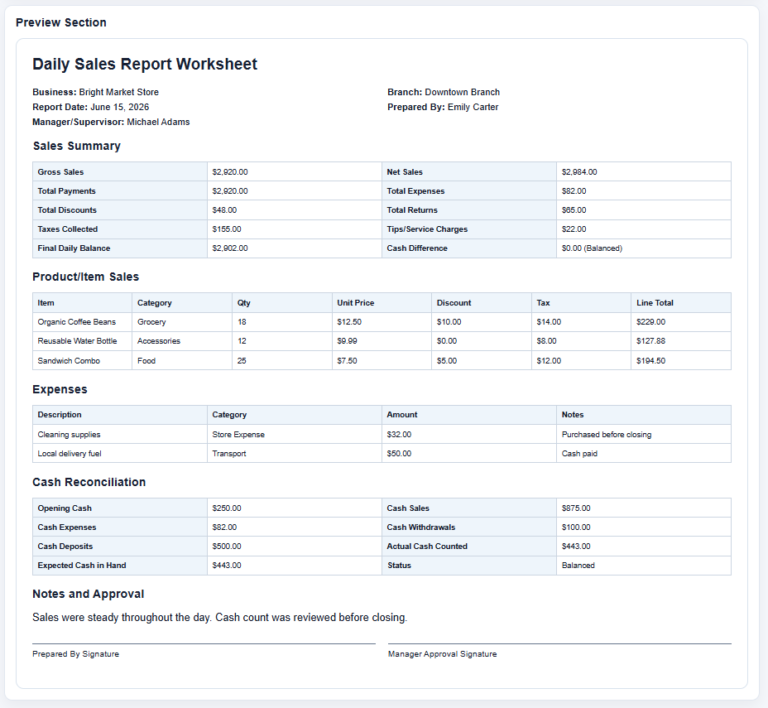Screen dimensions: 768x708
Task: Select the Opening Cash value $250.00
Action: [226, 508]
